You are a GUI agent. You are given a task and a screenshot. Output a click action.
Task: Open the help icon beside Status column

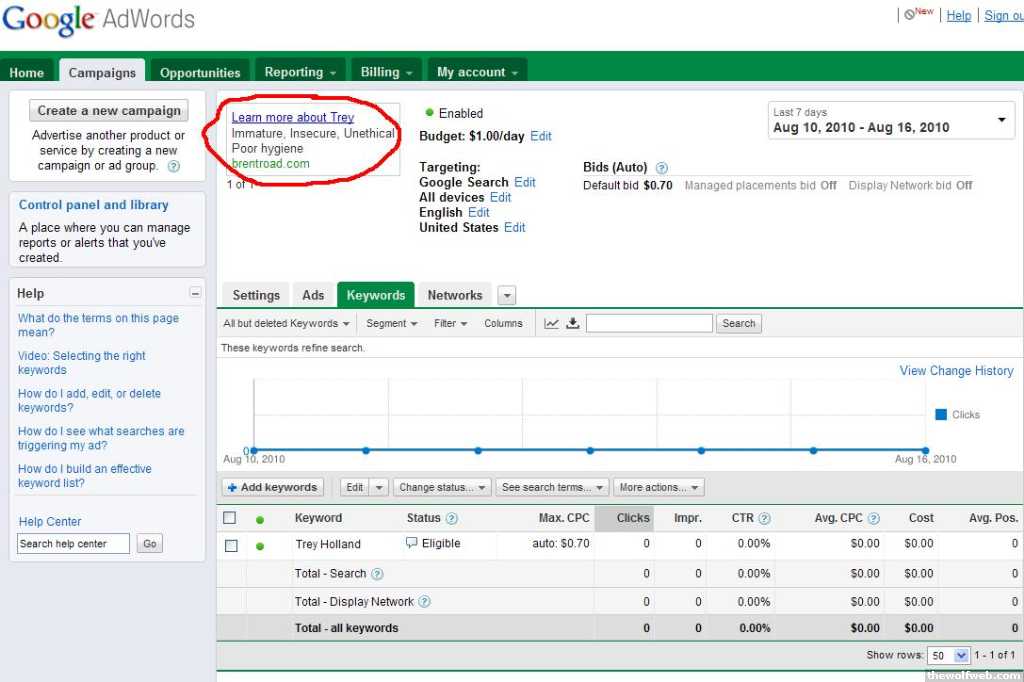point(451,518)
